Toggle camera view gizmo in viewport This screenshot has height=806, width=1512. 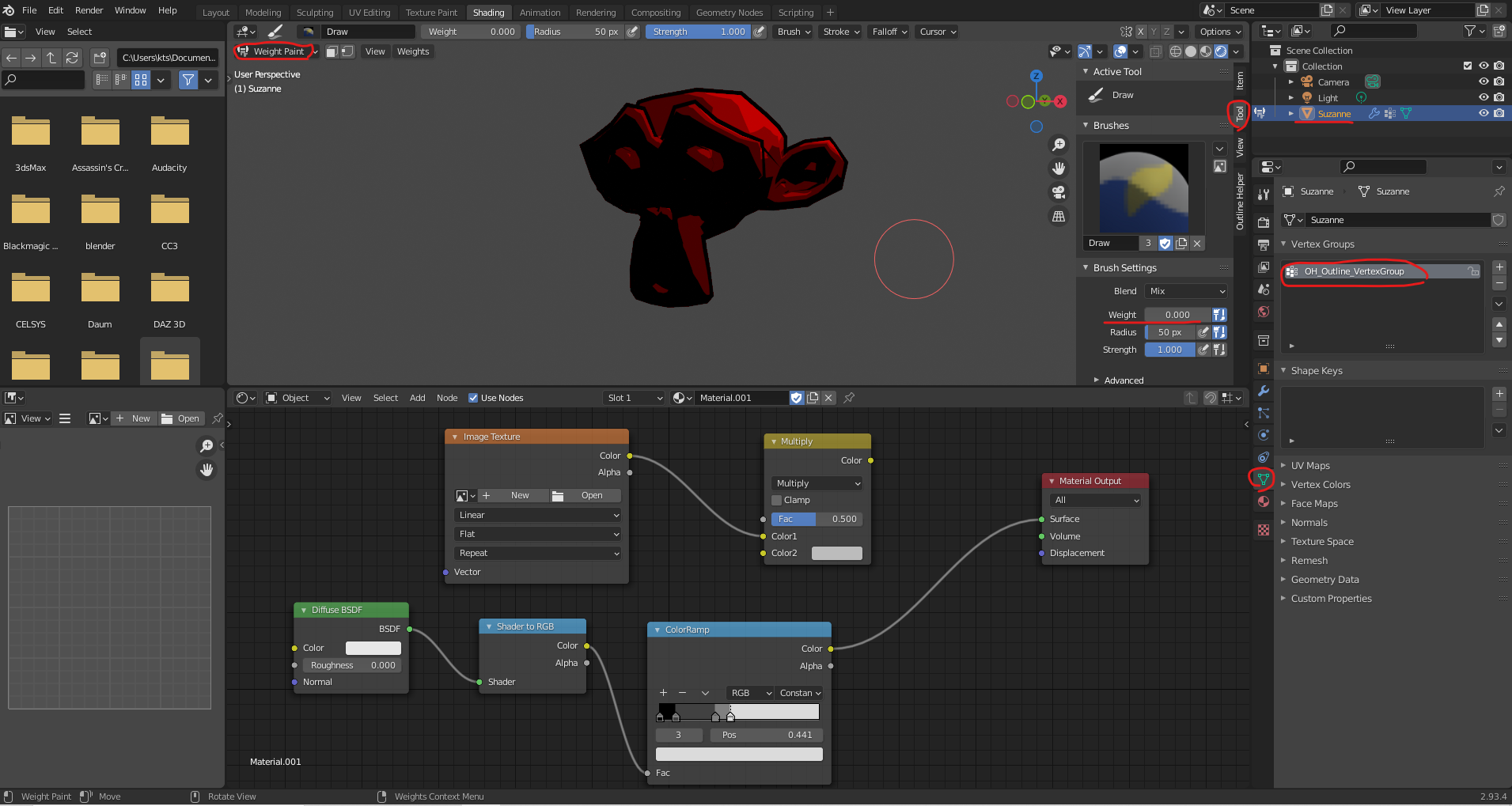click(x=1058, y=192)
